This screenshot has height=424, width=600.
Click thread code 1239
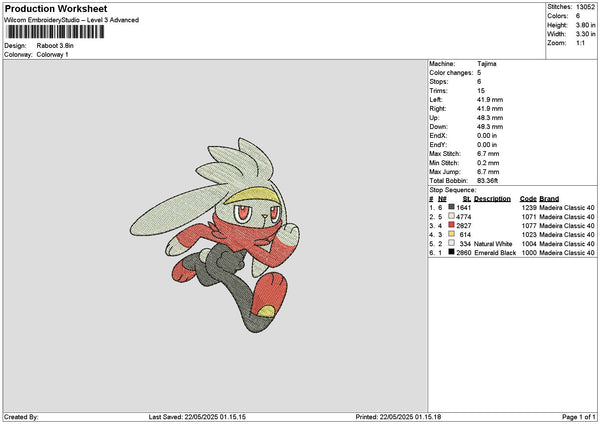click(x=529, y=208)
